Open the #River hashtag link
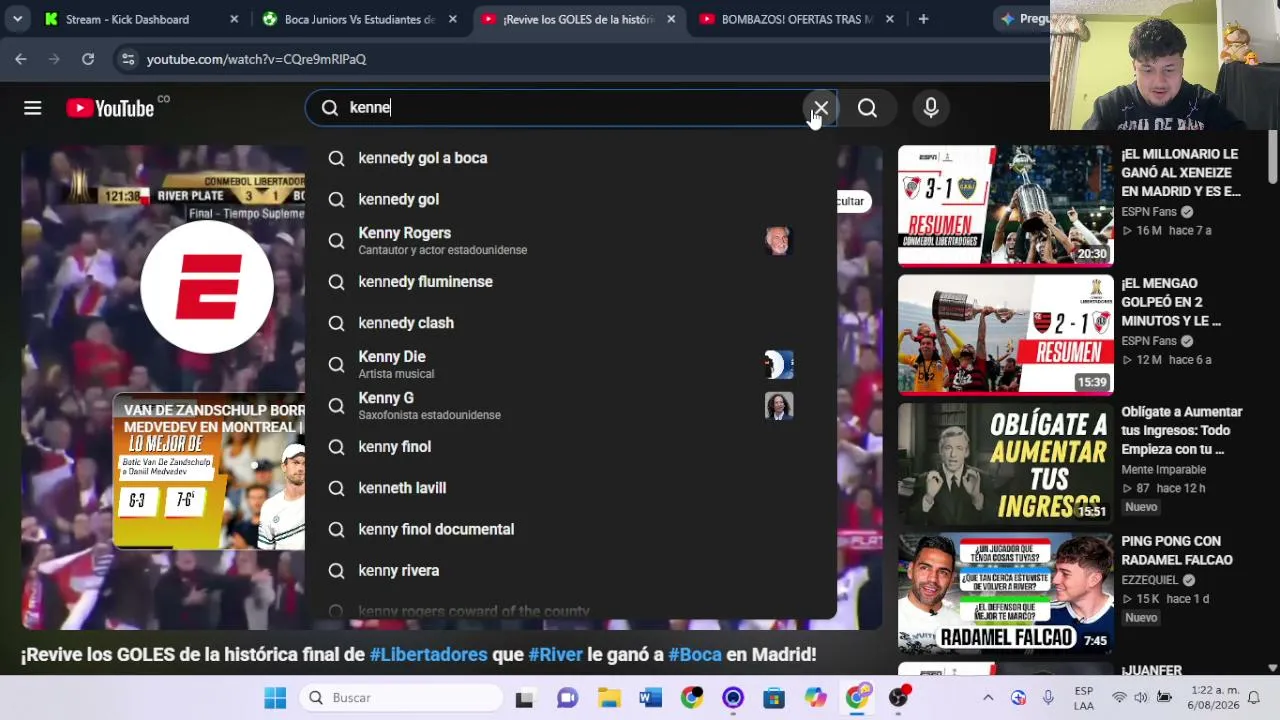 [x=555, y=655]
